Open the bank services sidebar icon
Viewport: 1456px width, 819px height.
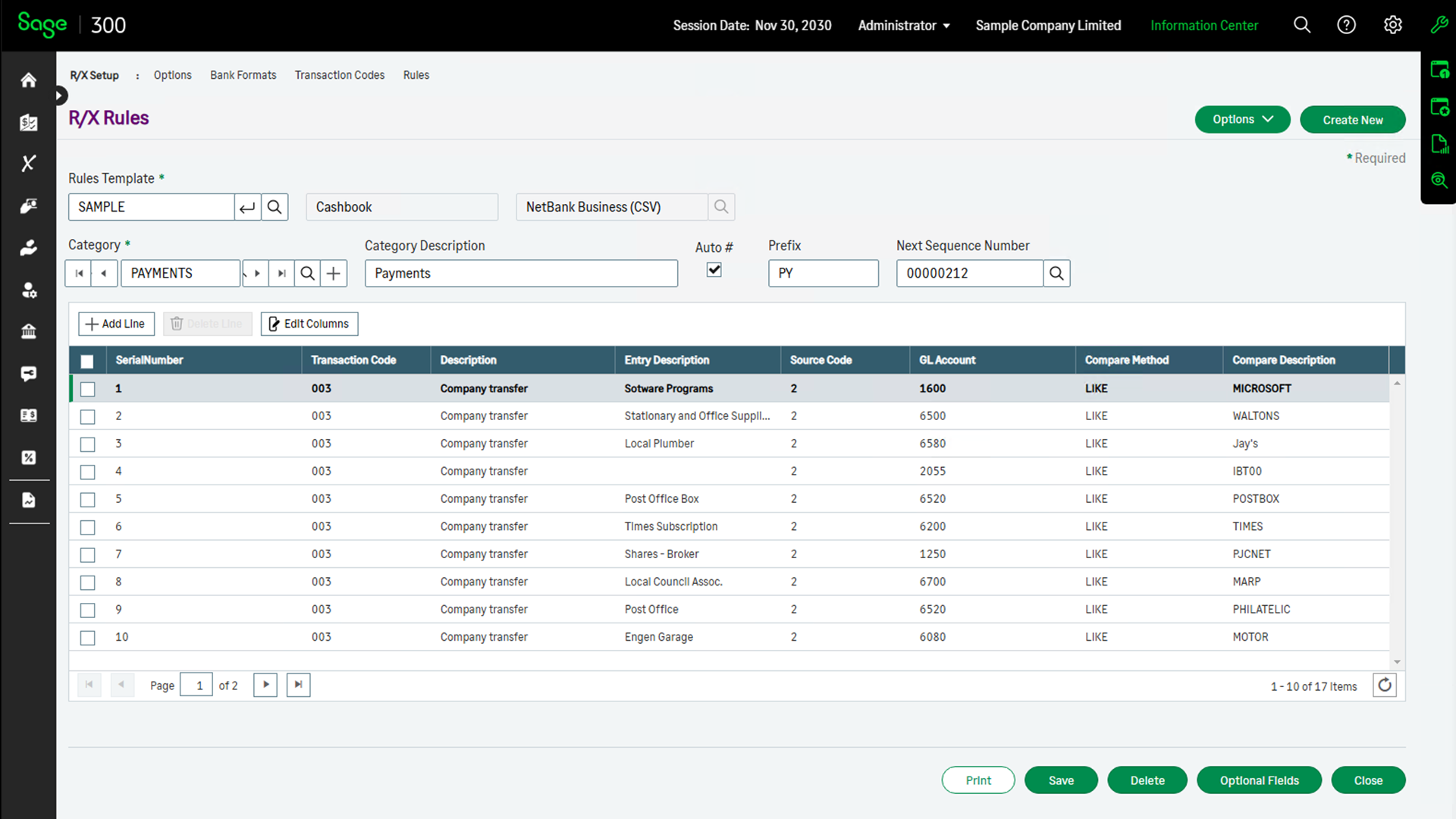[x=29, y=331]
